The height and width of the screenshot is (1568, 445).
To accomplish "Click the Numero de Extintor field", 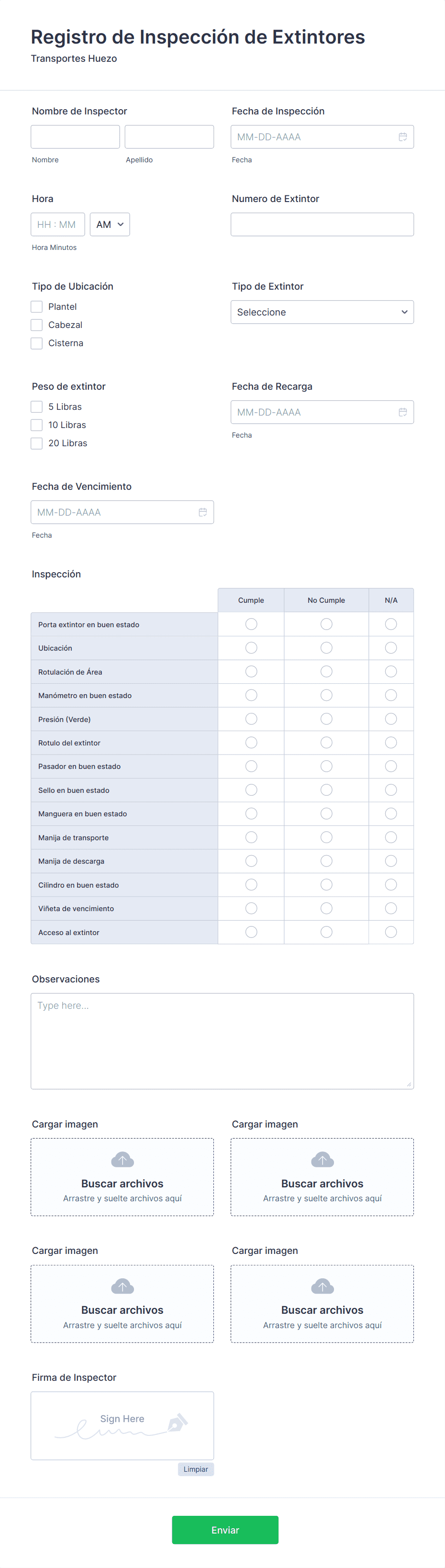I will (322, 225).
